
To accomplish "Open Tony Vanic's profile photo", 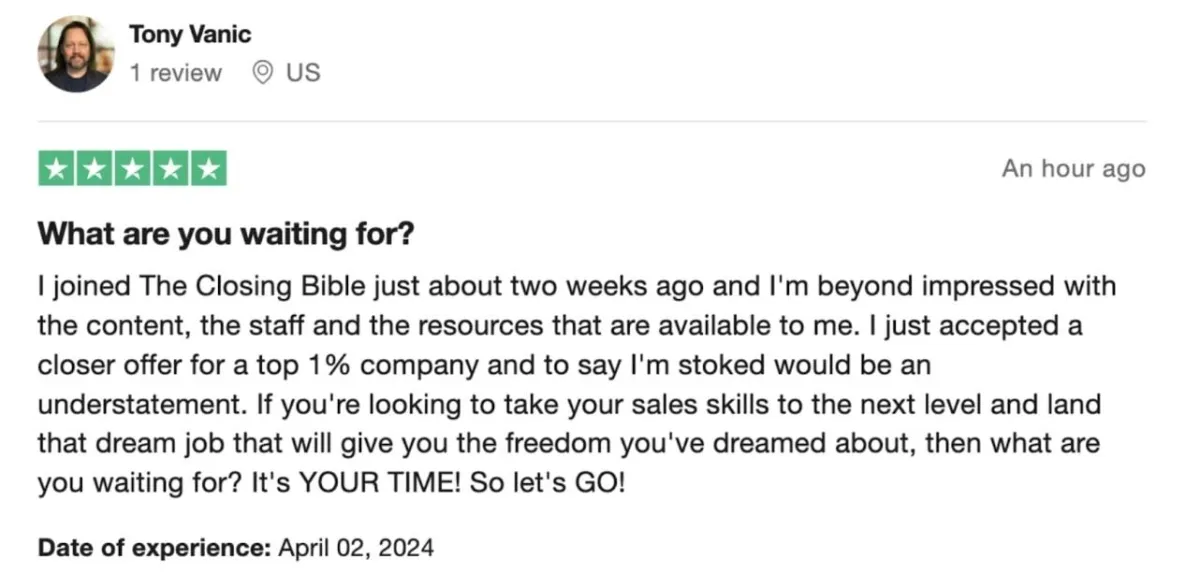I will [x=75, y=55].
